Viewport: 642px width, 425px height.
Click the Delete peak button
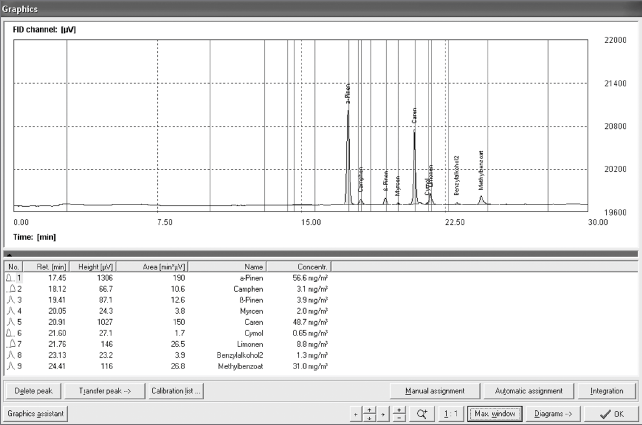click(x=34, y=391)
